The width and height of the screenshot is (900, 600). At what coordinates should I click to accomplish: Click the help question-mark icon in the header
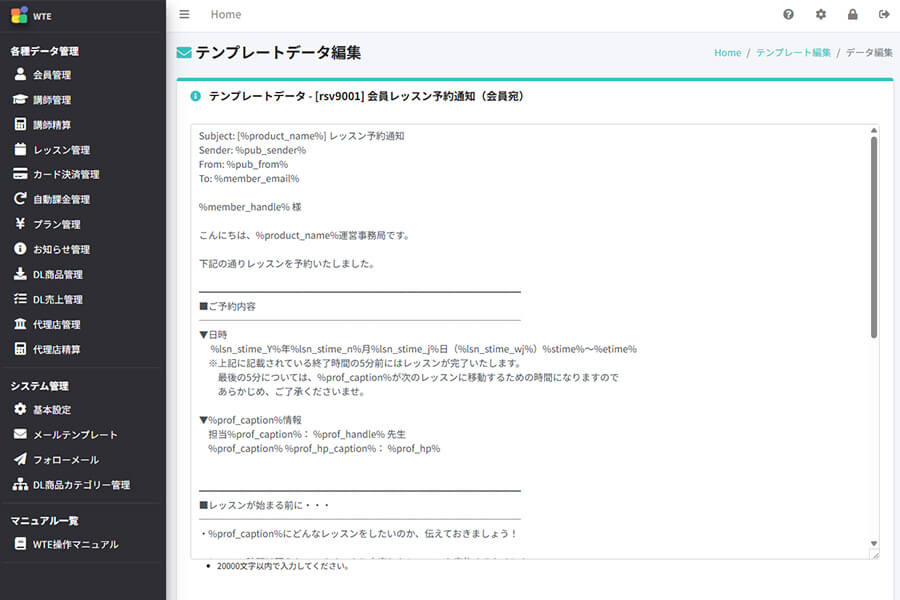point(788,14)
